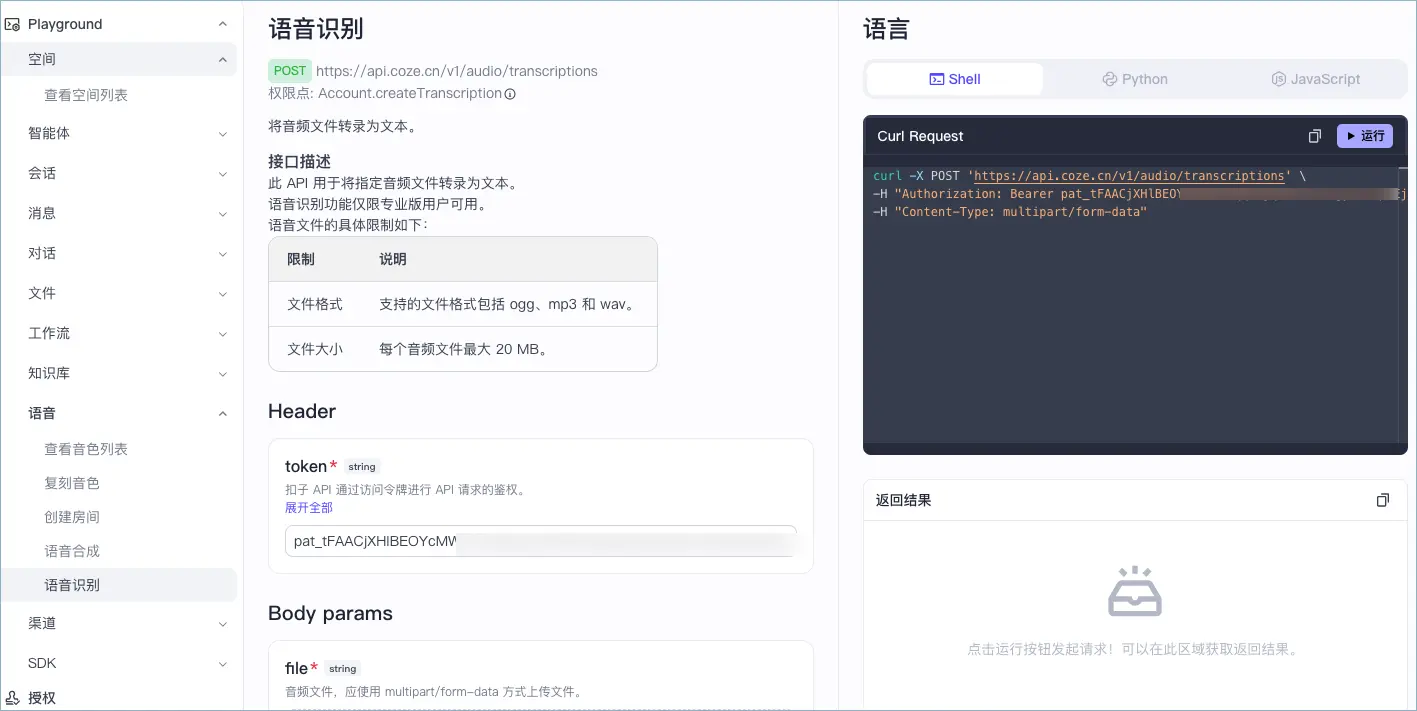Open 复刻音色 in the sidebar
The image size is (1417, 711).
tap(72, 483)
